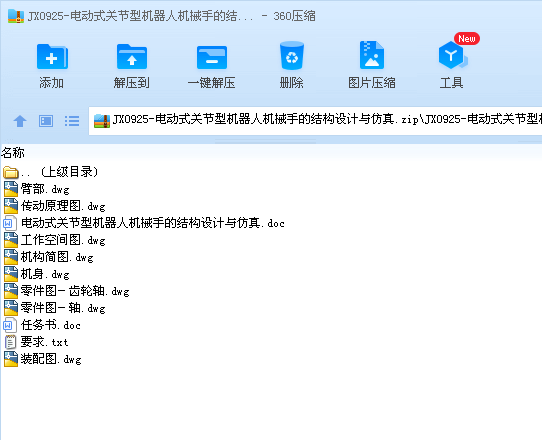Select file name '机身.dwg'
The height and width of the screenshot is (440, 542).
click(x=45, y=274)
